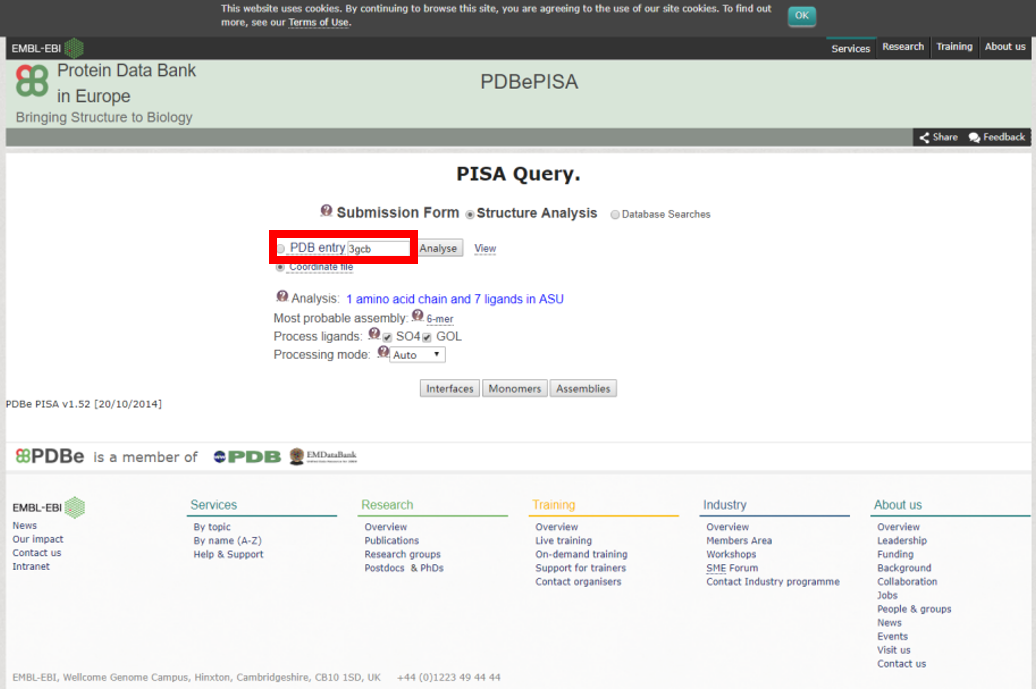Open Our impact footer link
Screen dimensions: 1036x693
[x=38, y=540]
